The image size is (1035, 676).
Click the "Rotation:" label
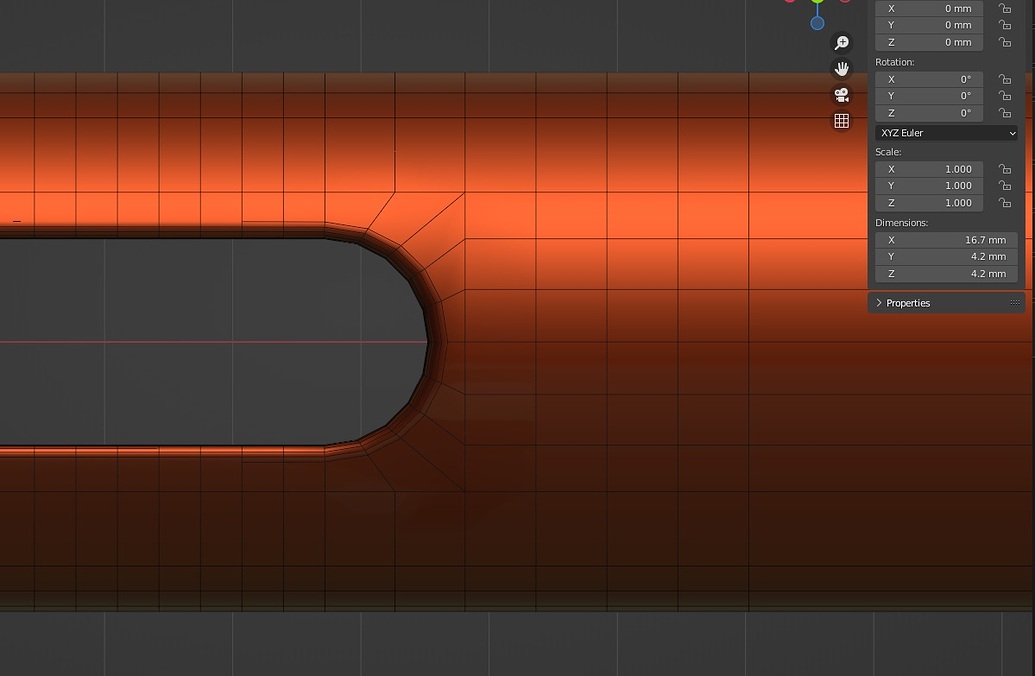(x=894, y=62)
